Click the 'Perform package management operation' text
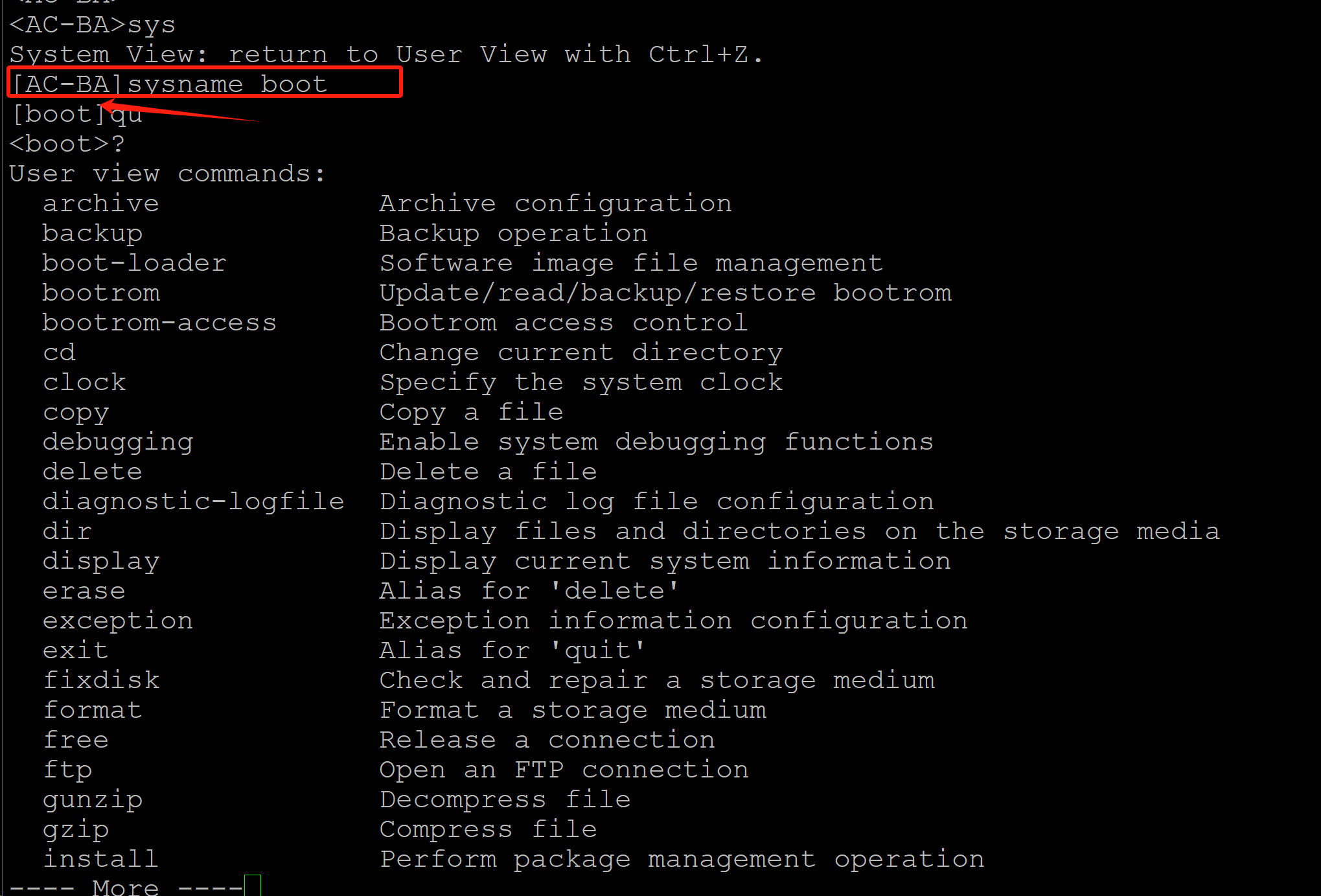The image size is (1321, 896). tap(682, 860)
